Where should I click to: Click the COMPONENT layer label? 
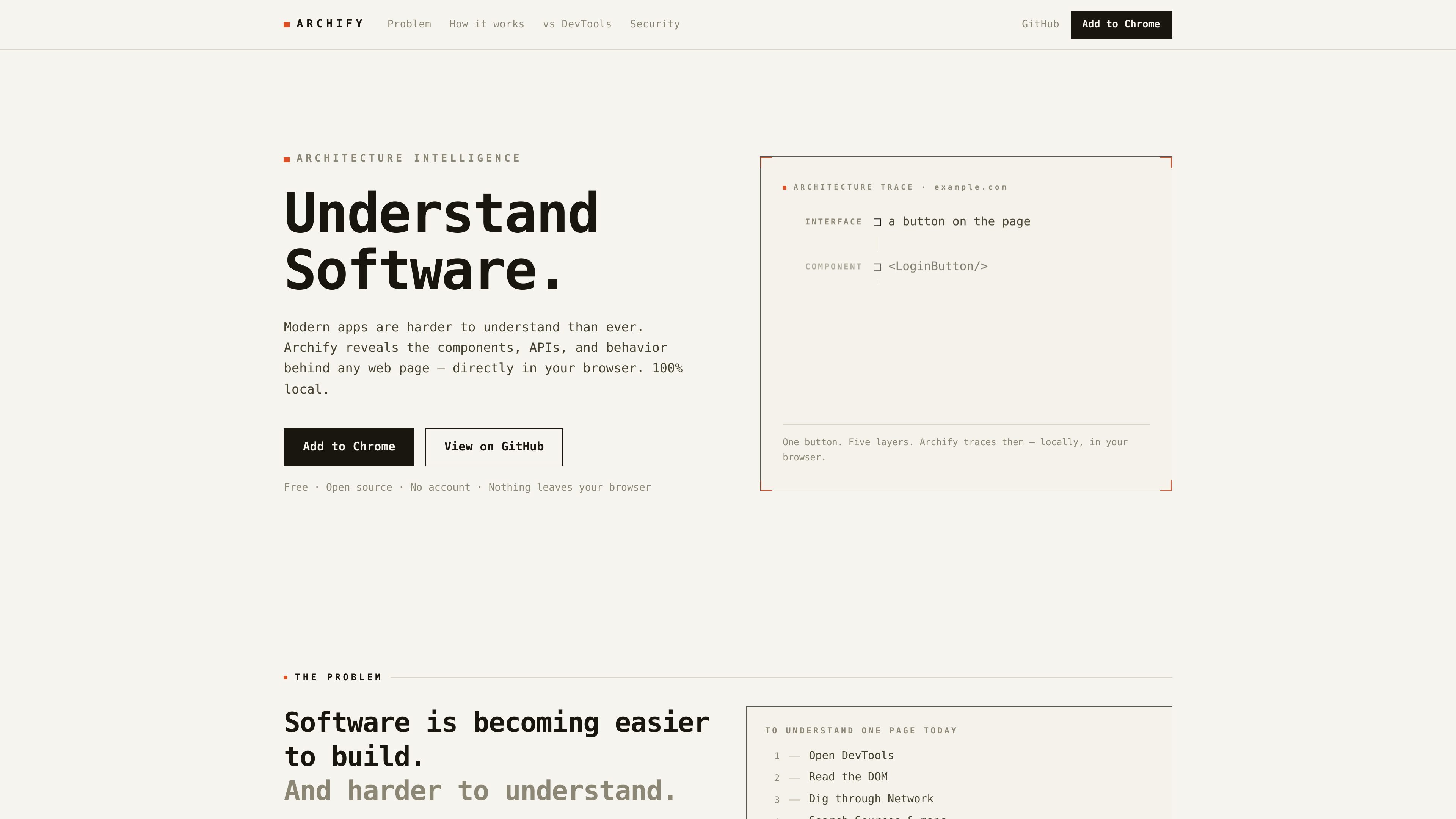(x=833, y=266)
